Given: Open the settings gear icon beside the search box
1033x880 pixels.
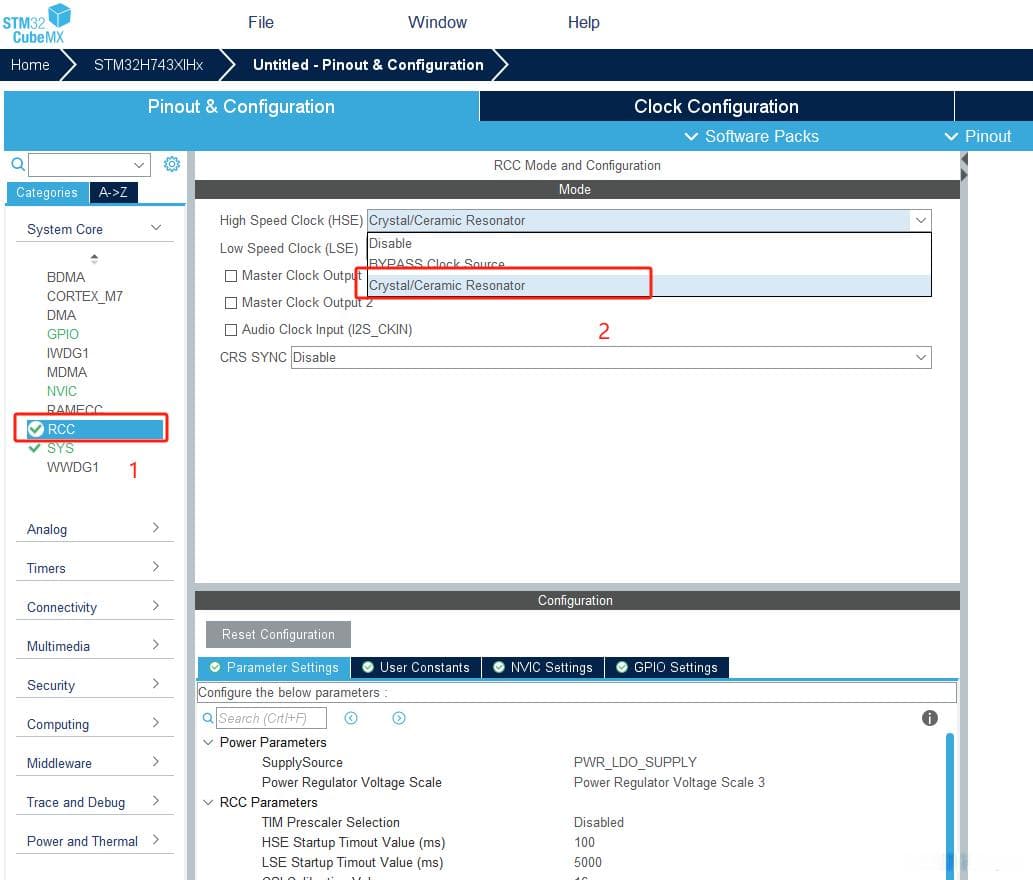Looking at the screenshot, I should click(172, 164).
